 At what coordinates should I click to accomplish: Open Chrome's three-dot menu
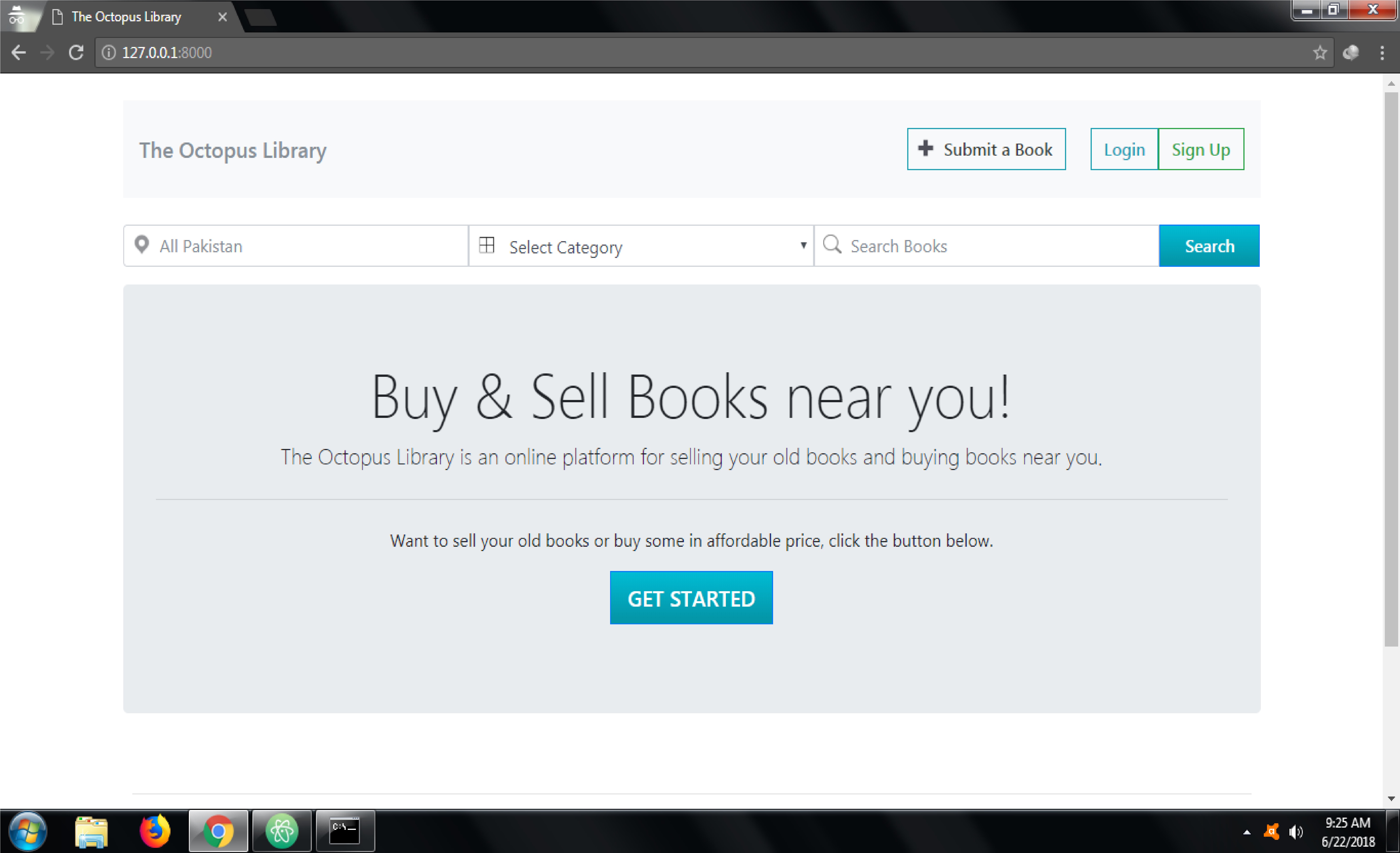pyautogui.click(x=1382, y=53)
